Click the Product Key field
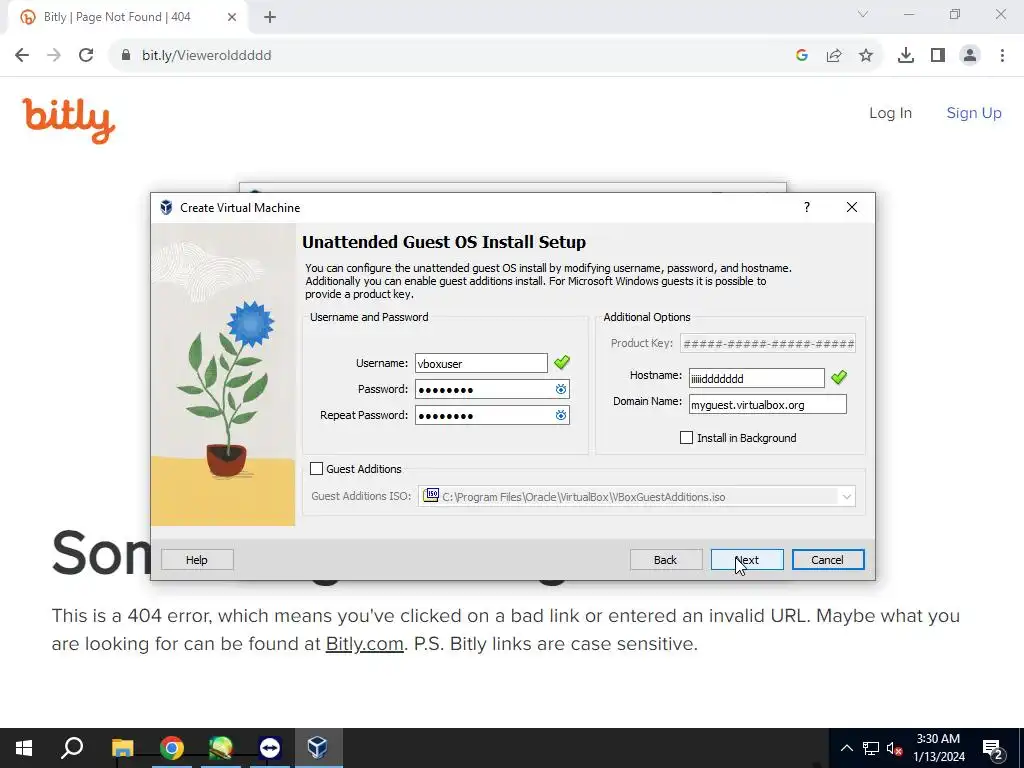1024x768 pixels. [x=767, y=344]
